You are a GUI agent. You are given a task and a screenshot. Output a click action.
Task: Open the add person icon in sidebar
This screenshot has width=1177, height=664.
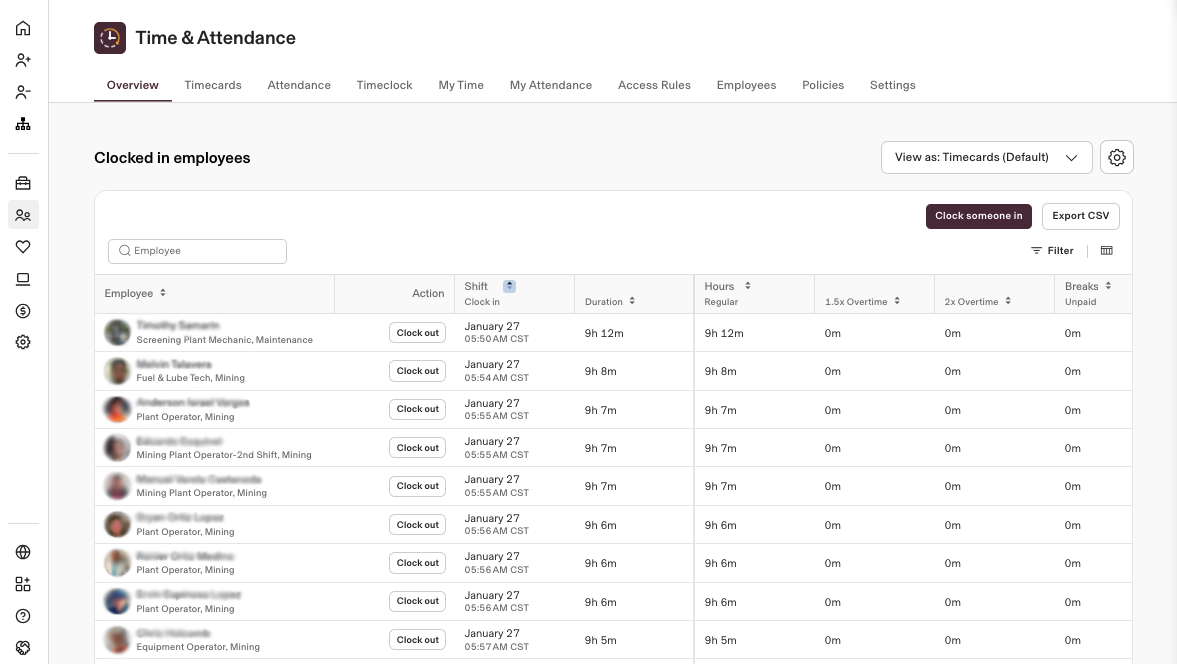pos(23,60)
